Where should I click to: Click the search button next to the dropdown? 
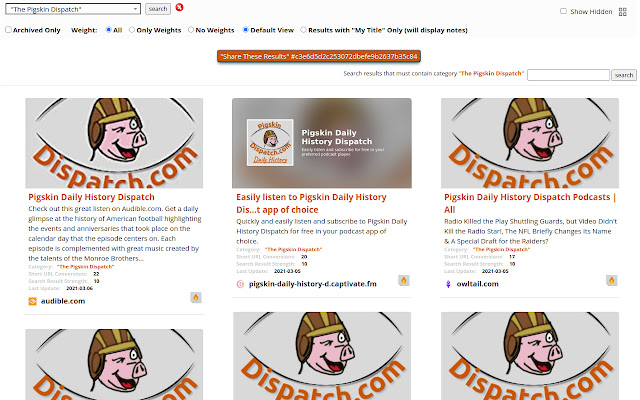pyautogui.click(x=158, y=8)
